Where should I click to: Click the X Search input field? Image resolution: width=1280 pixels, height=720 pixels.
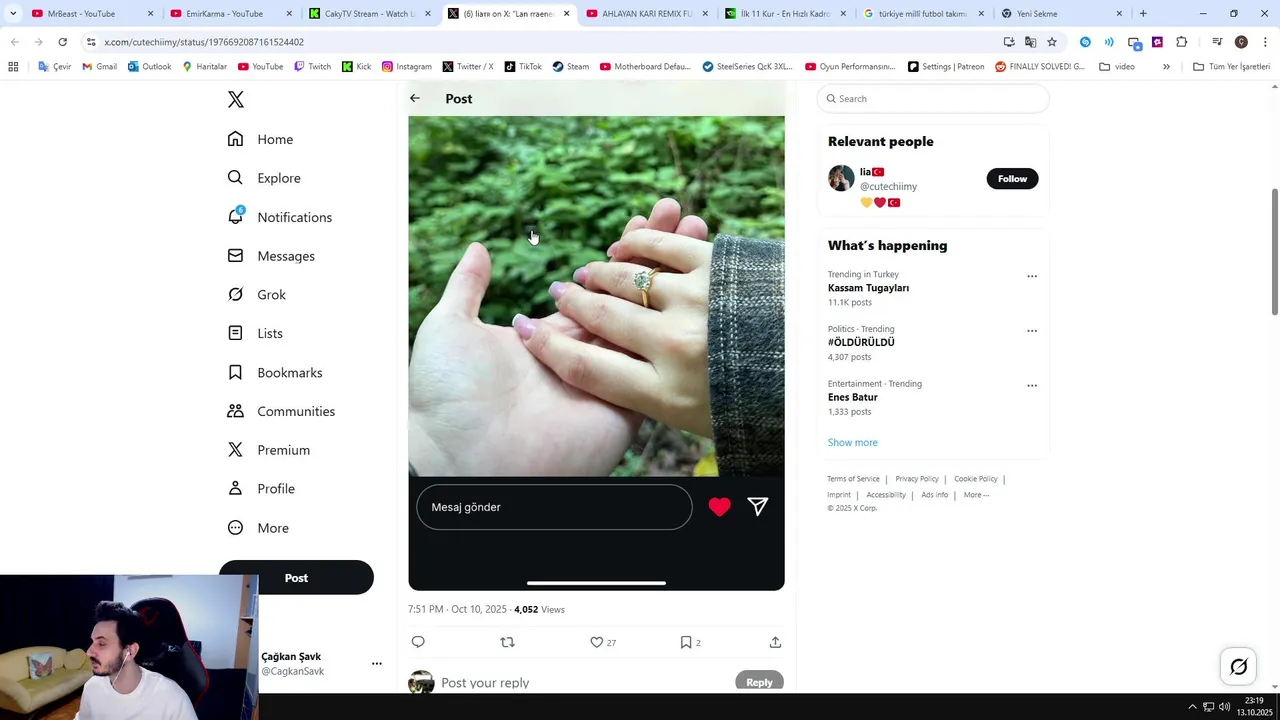pos(933,99)
